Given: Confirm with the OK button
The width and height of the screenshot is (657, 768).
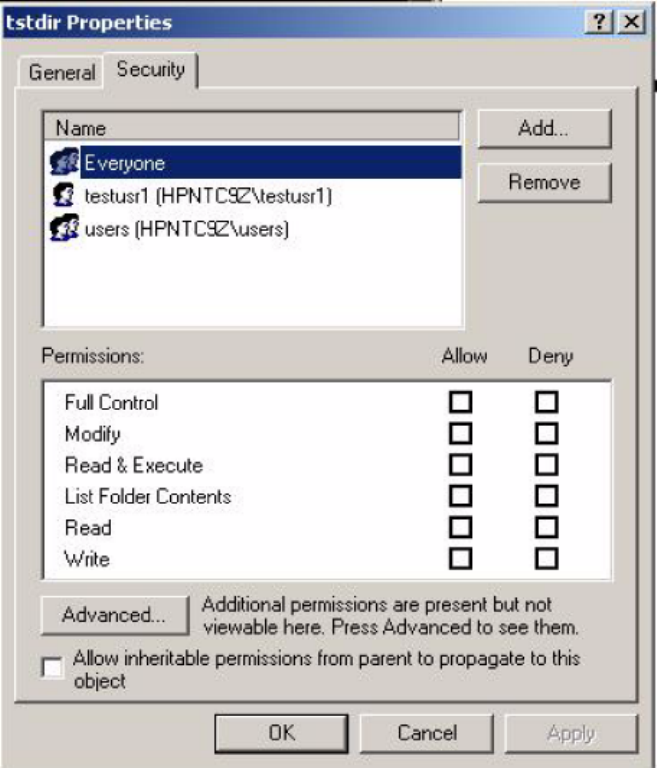Looking at the screenshot, I should point(281,733).
